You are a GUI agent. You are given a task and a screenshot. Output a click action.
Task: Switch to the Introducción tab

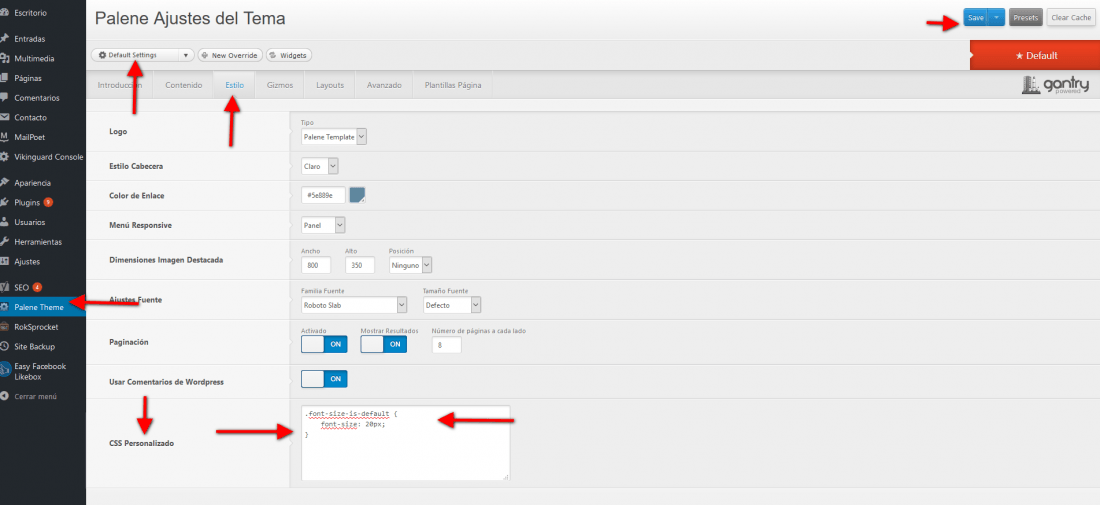tap(119, 85)
